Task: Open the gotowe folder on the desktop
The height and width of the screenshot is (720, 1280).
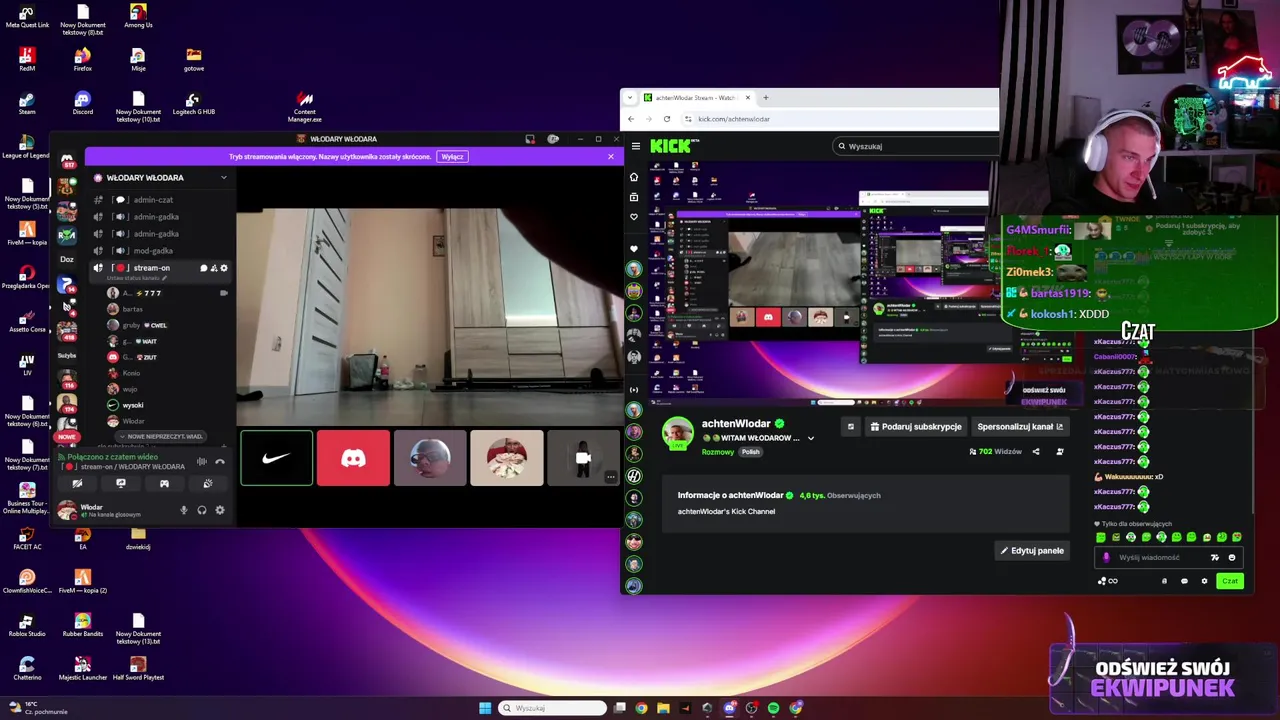Action: click(193, 59)
